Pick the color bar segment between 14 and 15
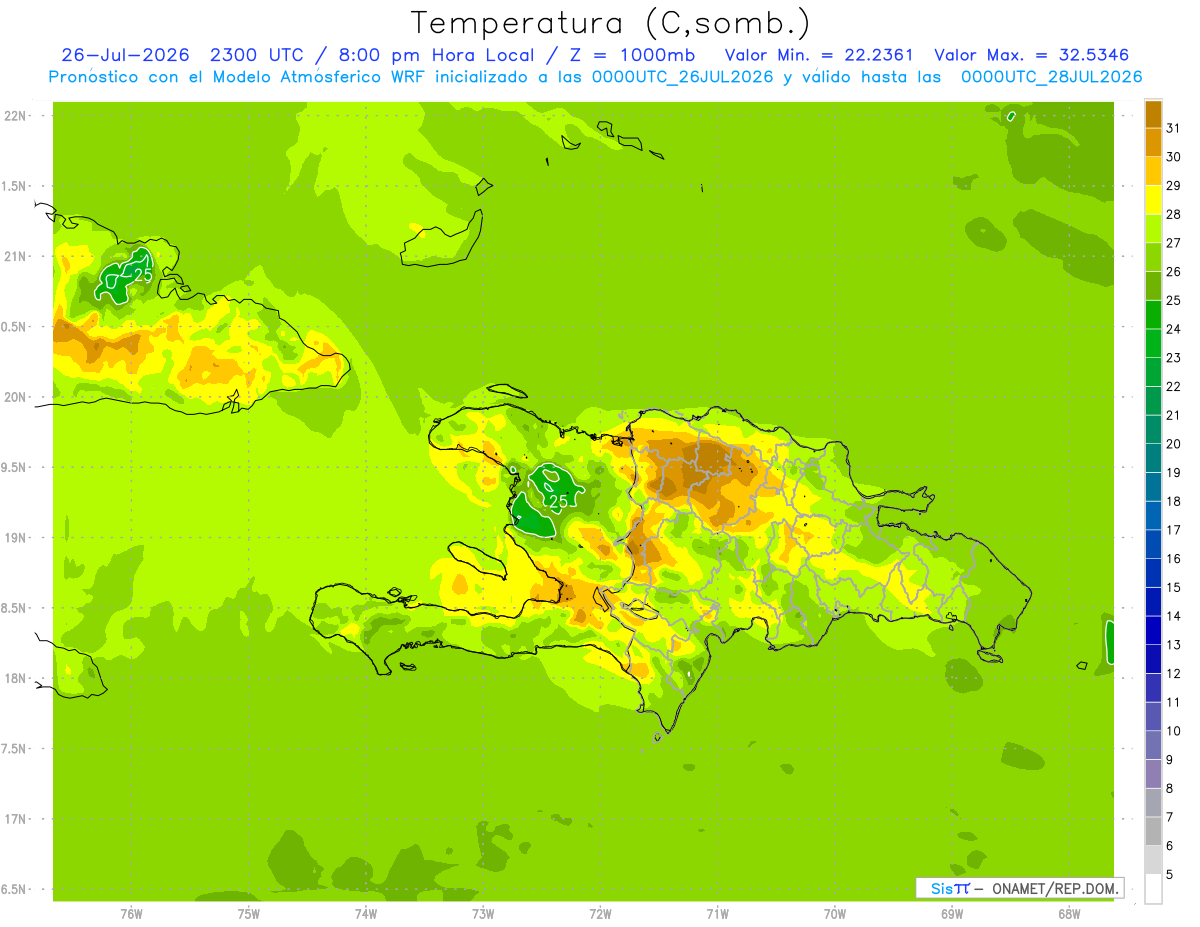The image size is (1200, 927). 1153,602
